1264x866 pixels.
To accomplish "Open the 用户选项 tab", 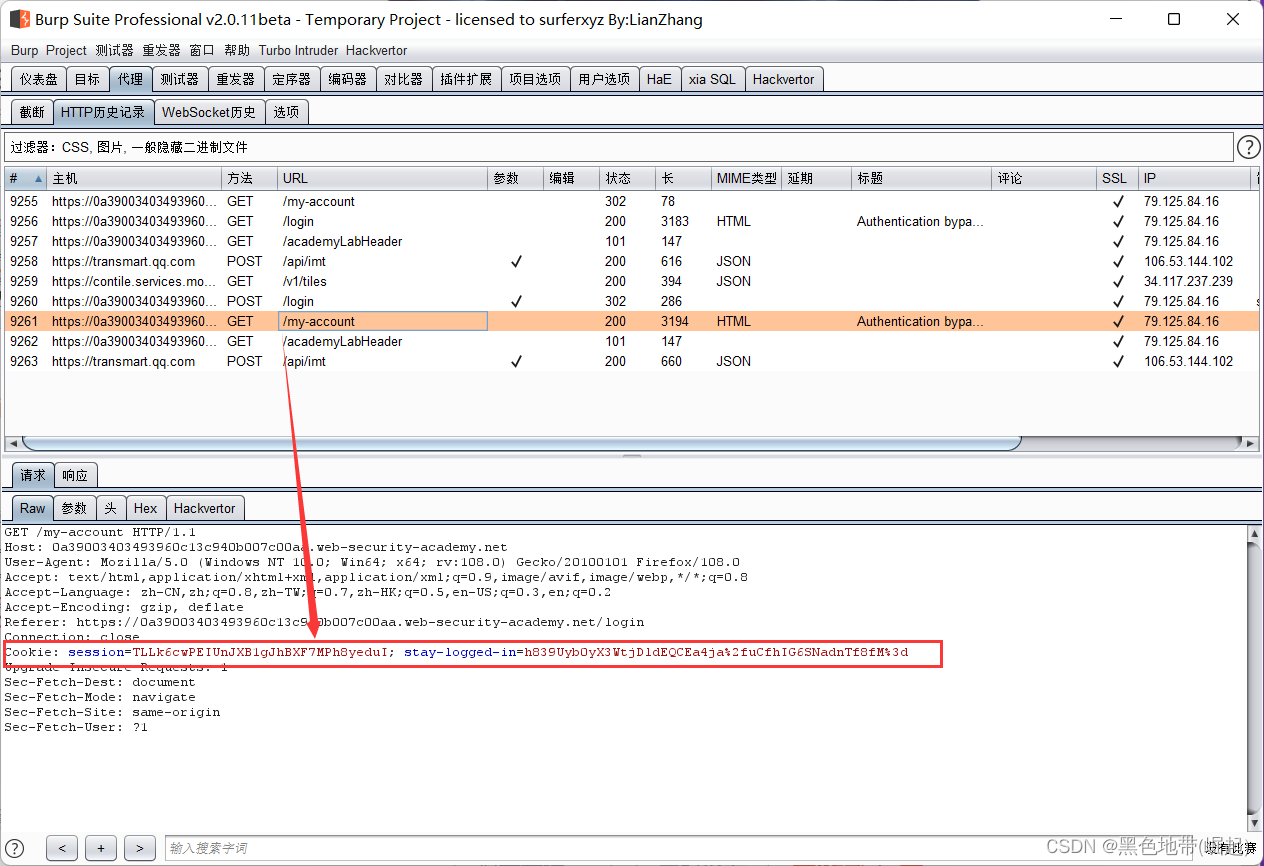I will (604, 79).
